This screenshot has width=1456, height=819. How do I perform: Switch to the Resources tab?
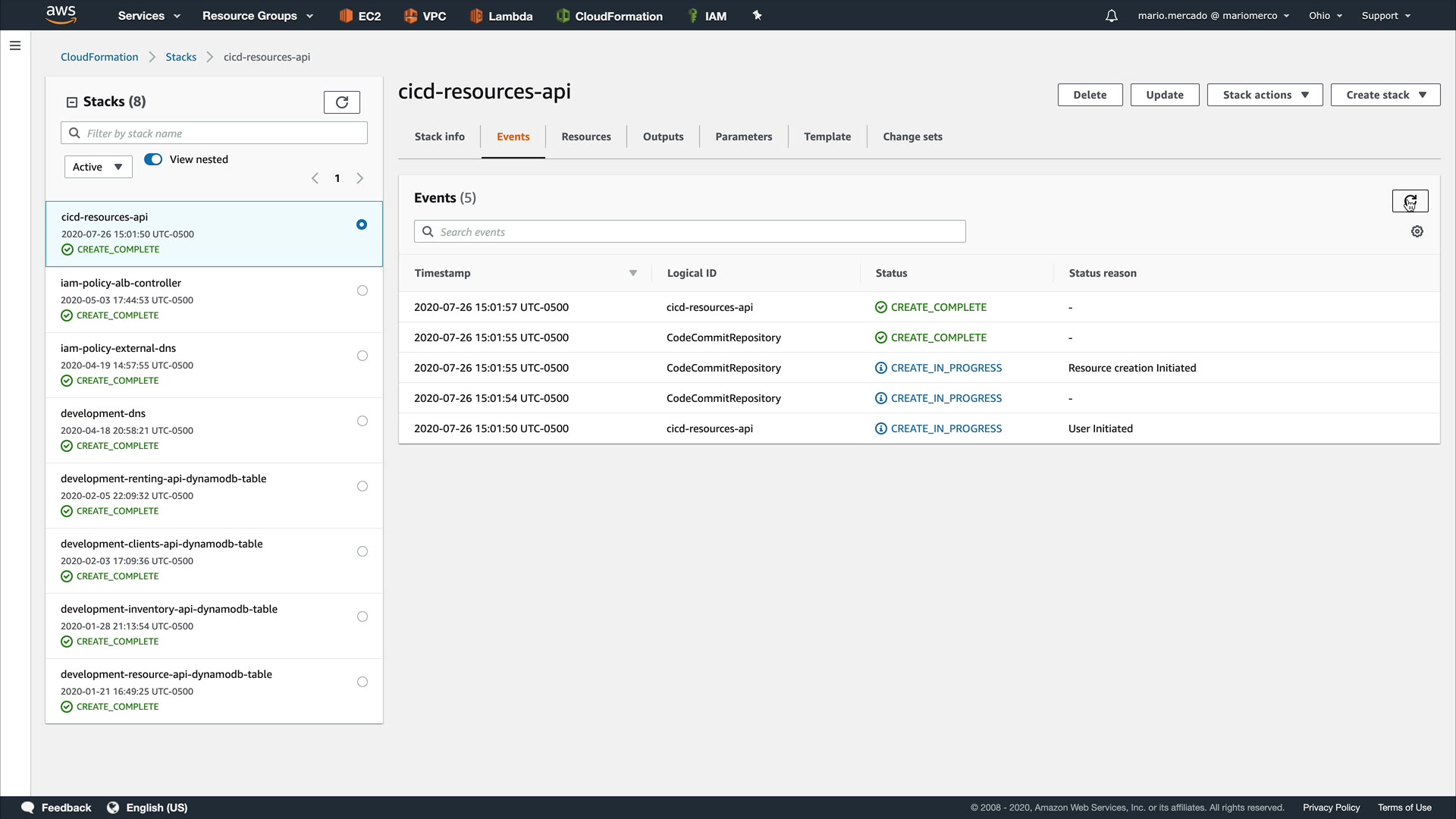coord(585,136)
